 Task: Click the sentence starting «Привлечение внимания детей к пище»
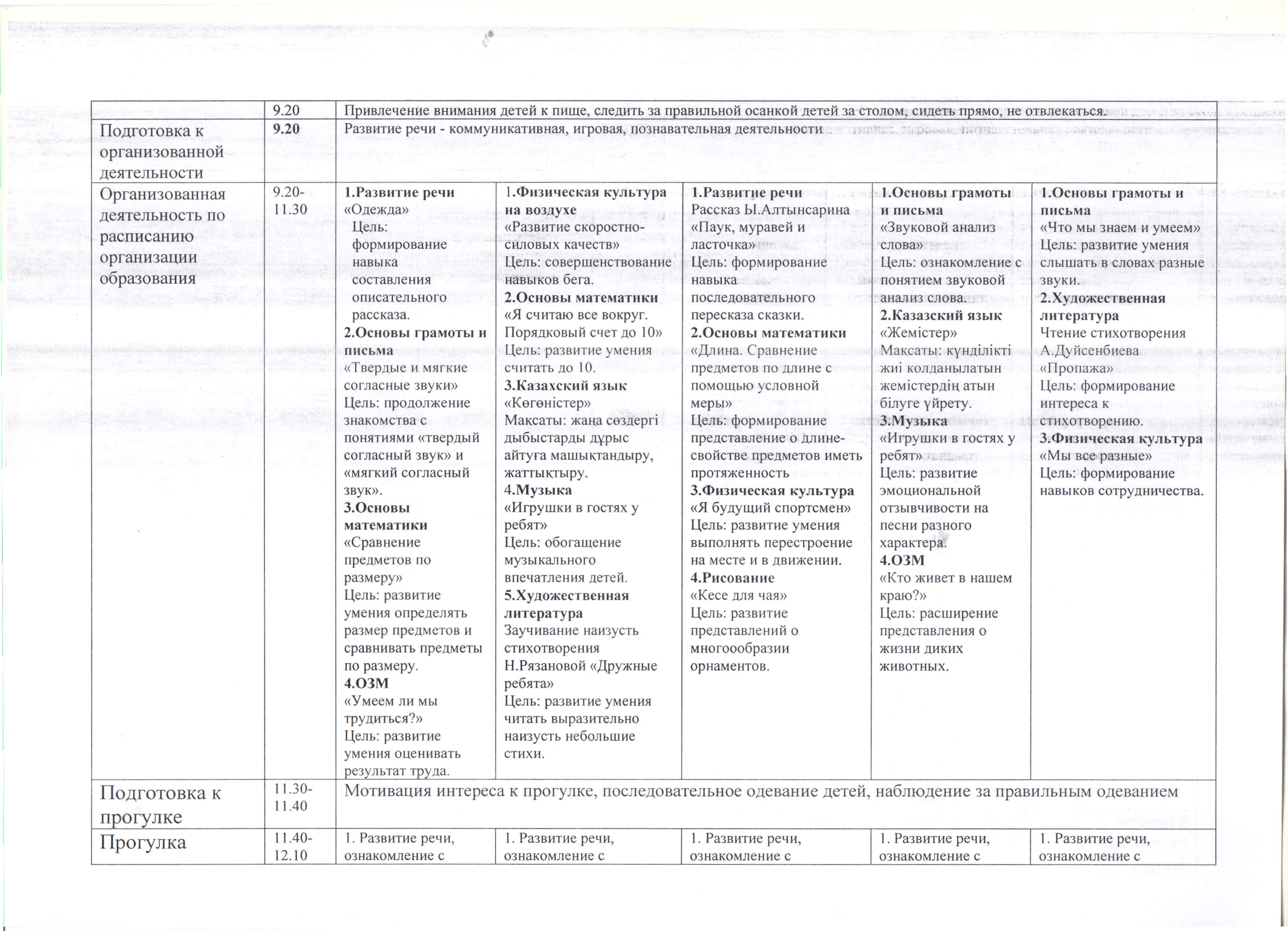click(725, 111)
